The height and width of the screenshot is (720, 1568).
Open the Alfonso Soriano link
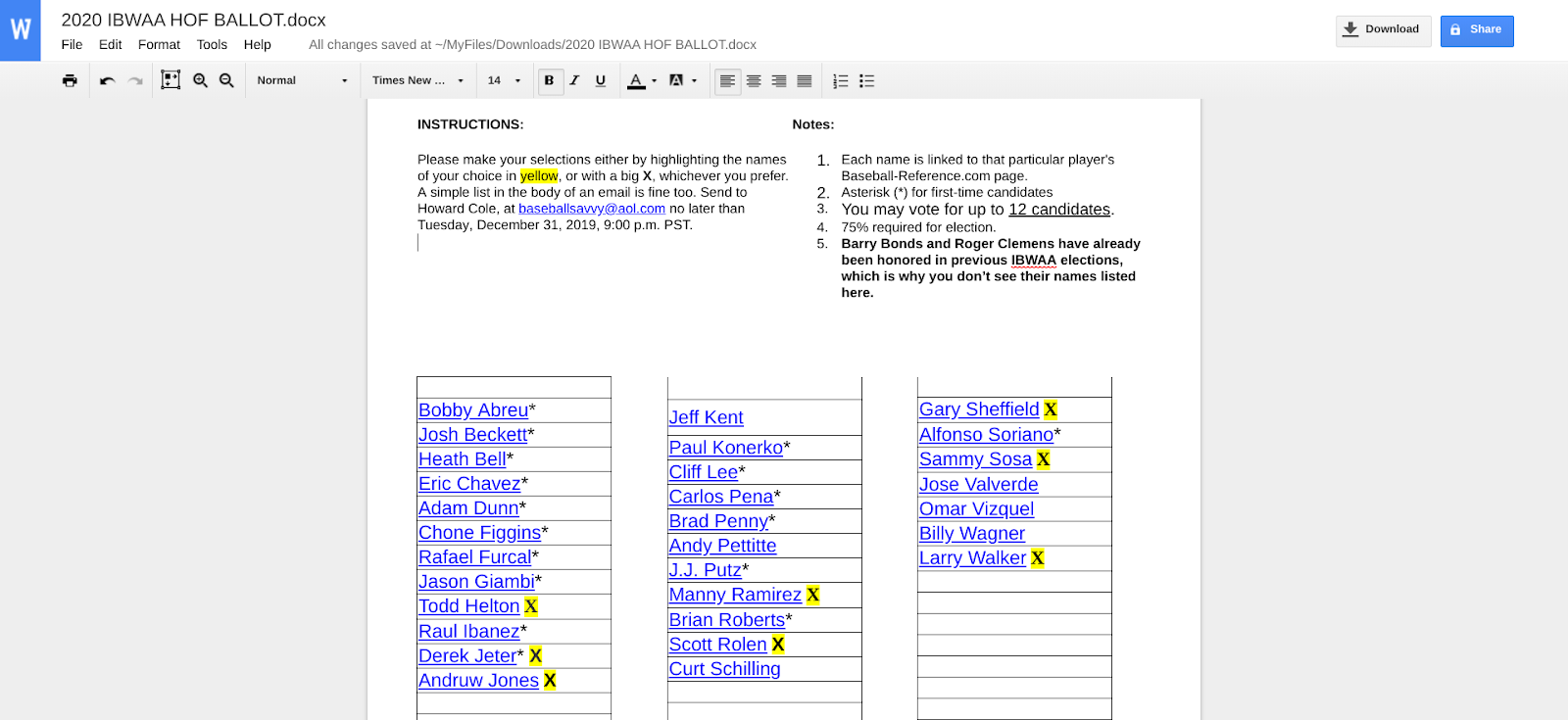click(x=986, y=435)
